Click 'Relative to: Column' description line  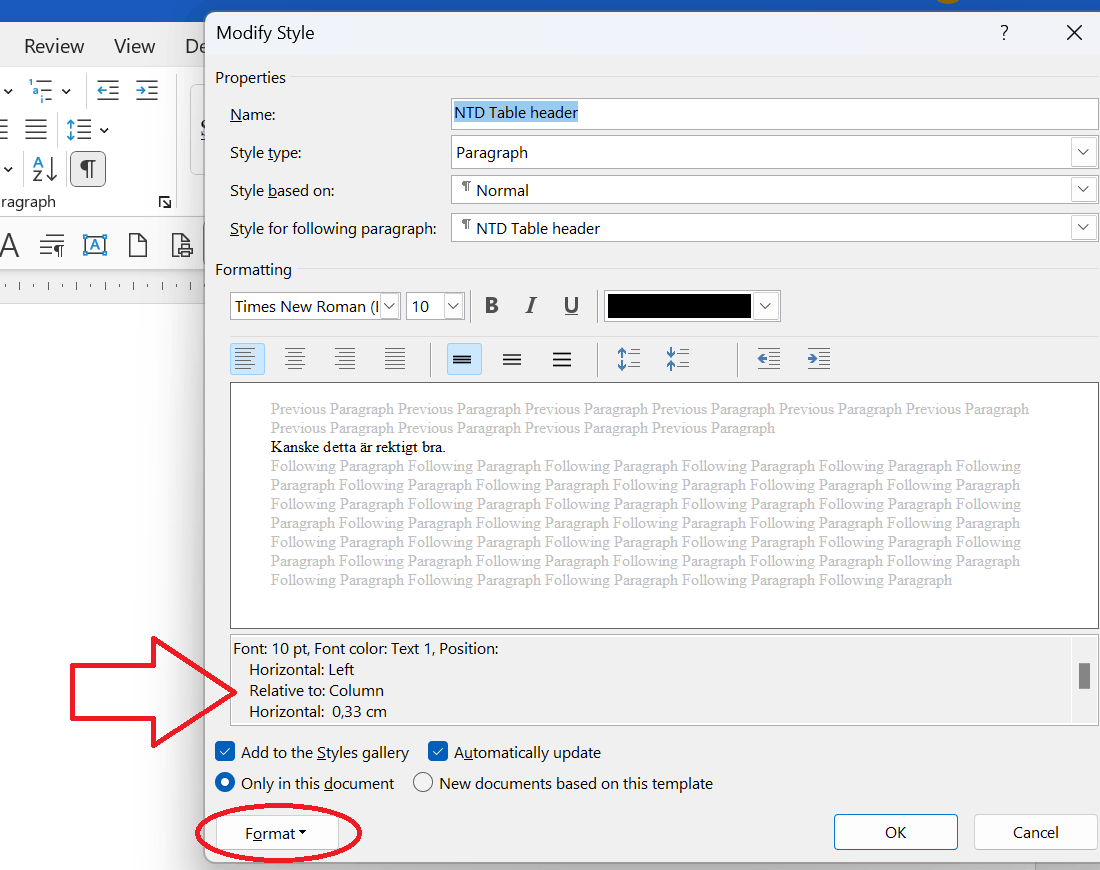coord(316,690)
